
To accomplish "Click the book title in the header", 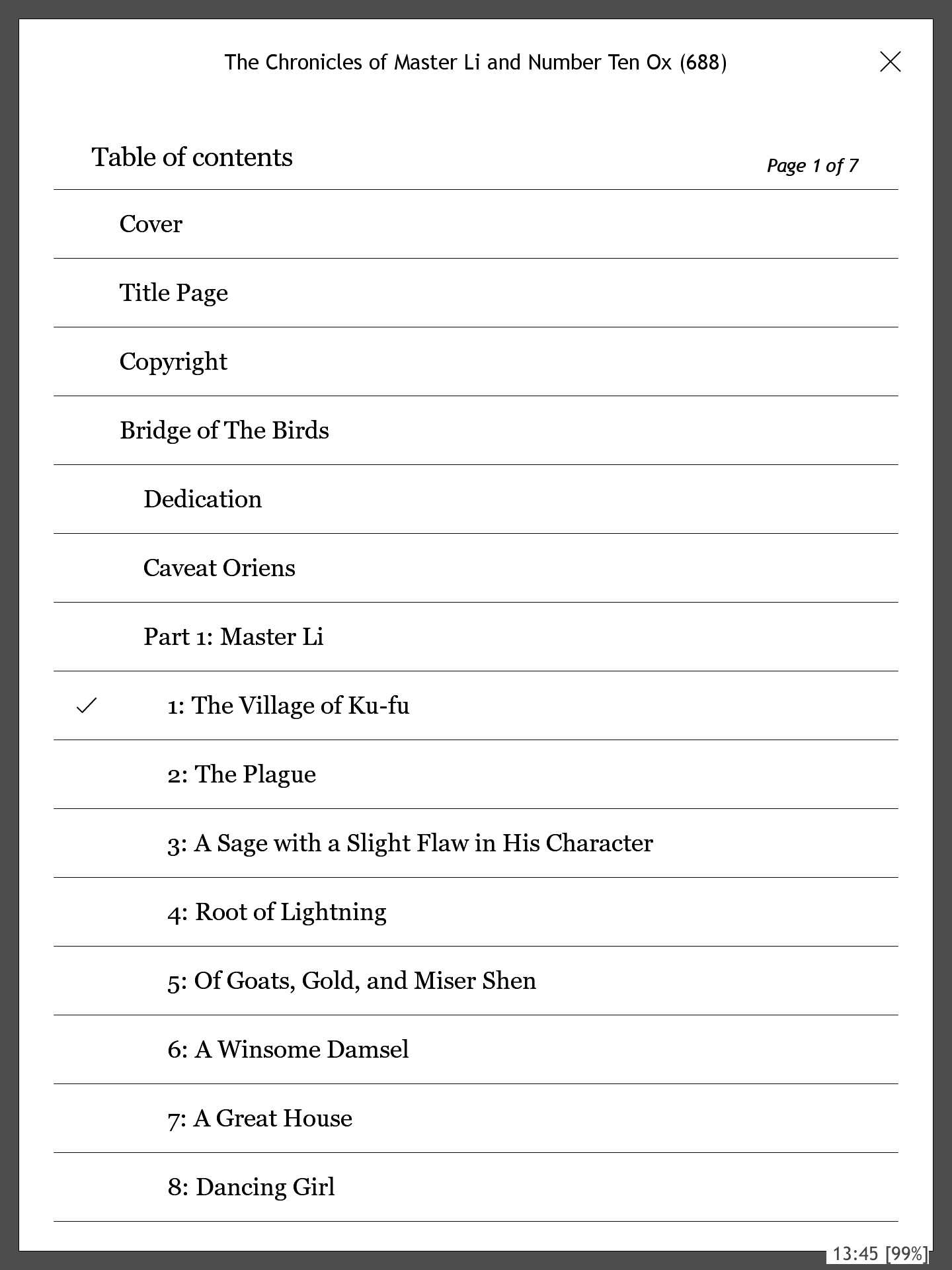I will [x=475, y=62].
